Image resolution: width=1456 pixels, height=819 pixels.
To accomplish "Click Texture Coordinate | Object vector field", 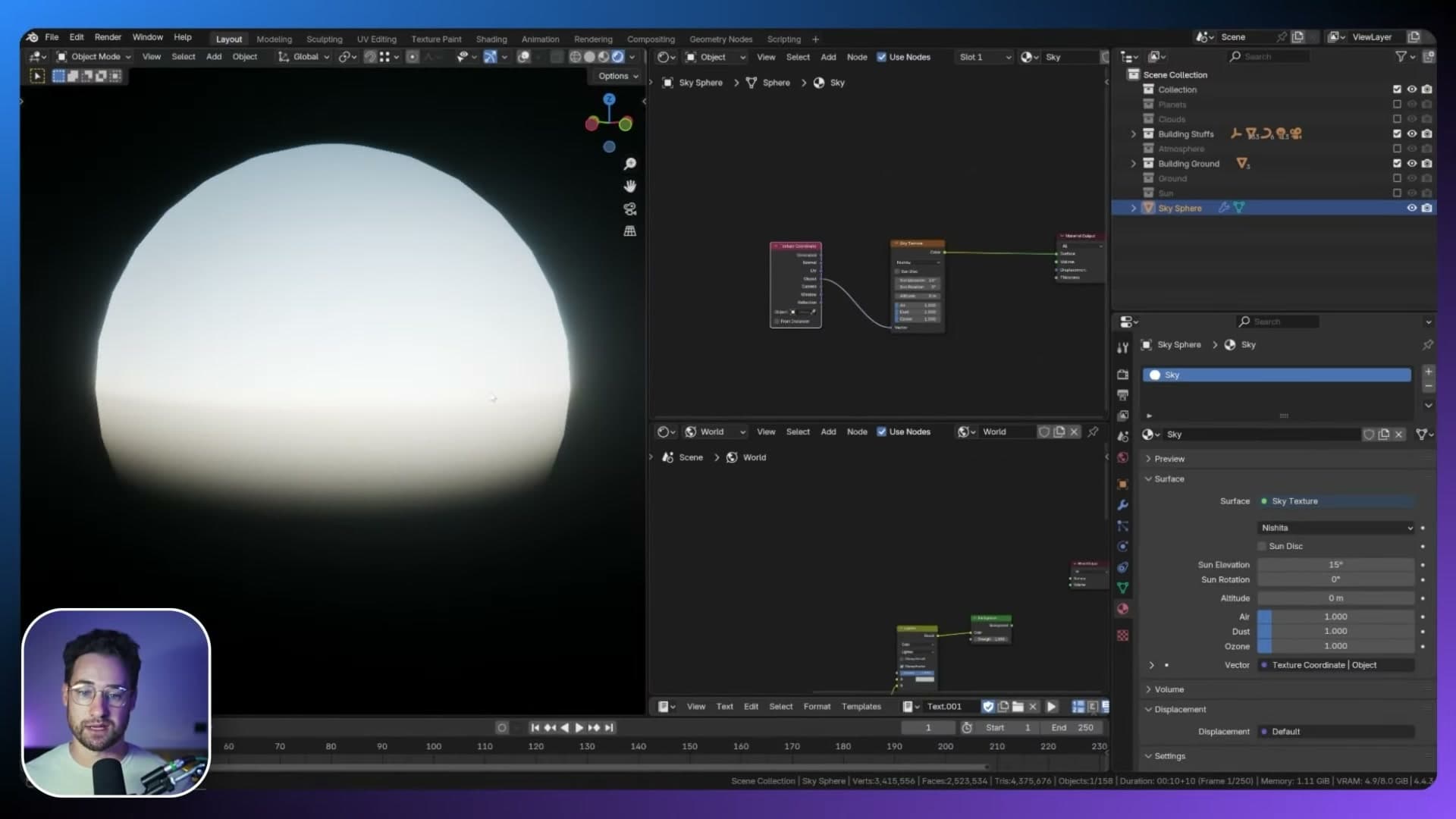I will tap(1336, 665).
